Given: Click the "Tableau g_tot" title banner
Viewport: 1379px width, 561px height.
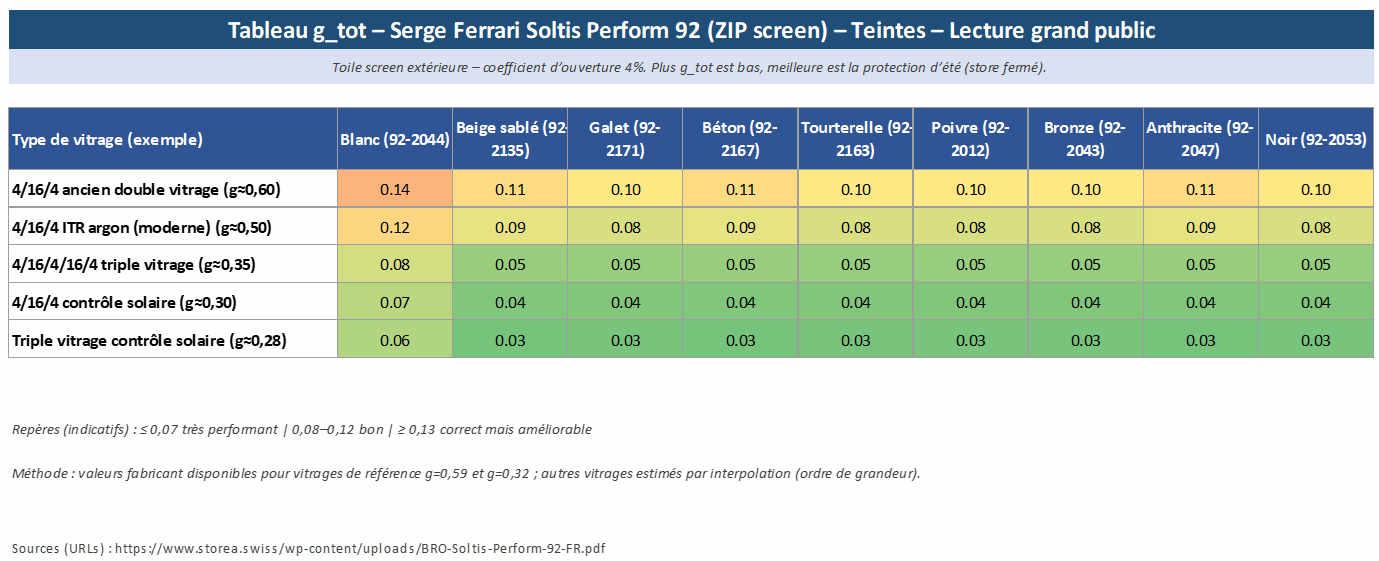Looking at the screenshot, I should (x=691, y=31).
